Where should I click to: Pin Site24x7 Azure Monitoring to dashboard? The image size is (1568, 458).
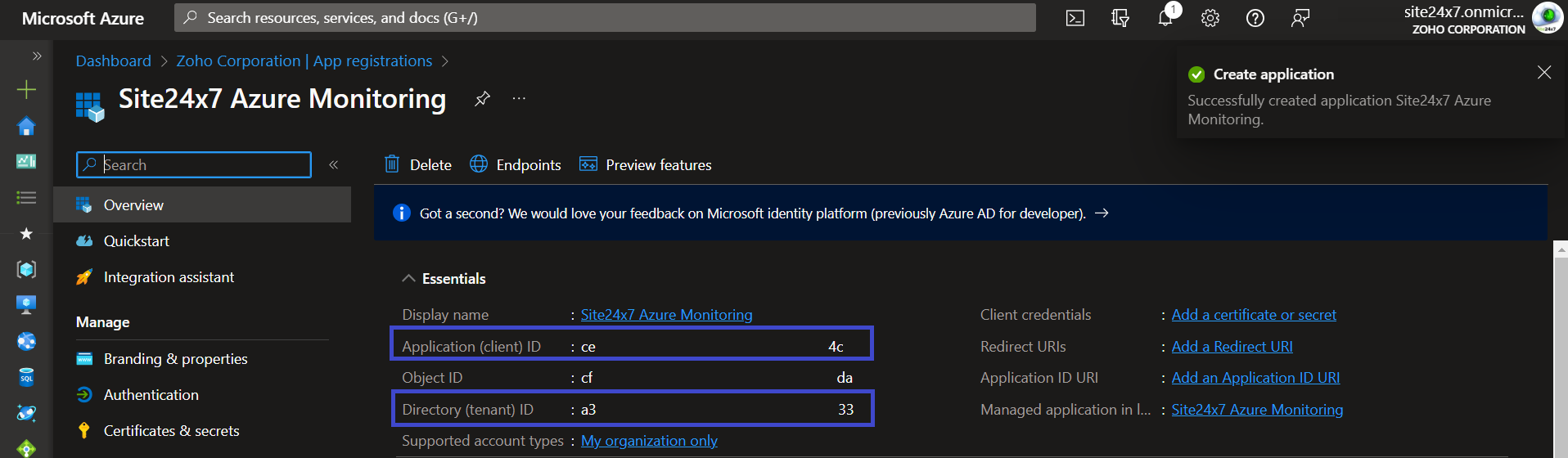[x=482, y=99]
